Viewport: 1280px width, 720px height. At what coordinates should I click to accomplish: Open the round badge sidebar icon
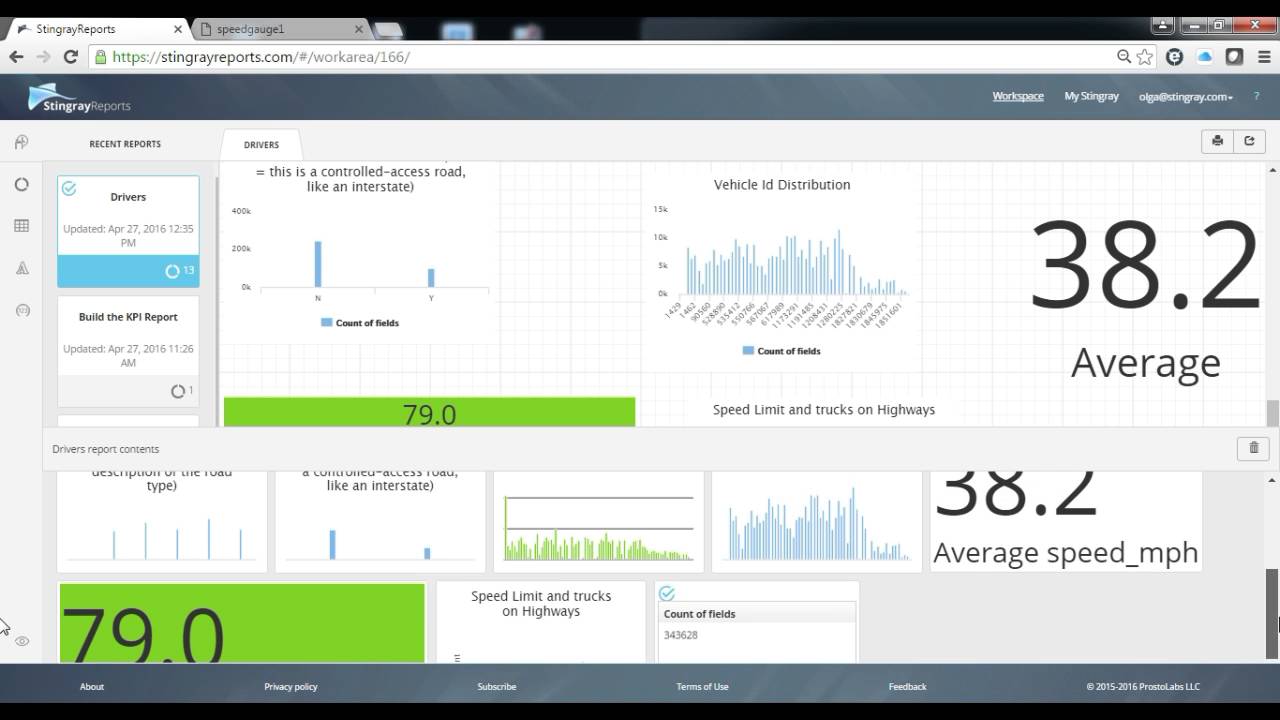(x=21, y=310)
